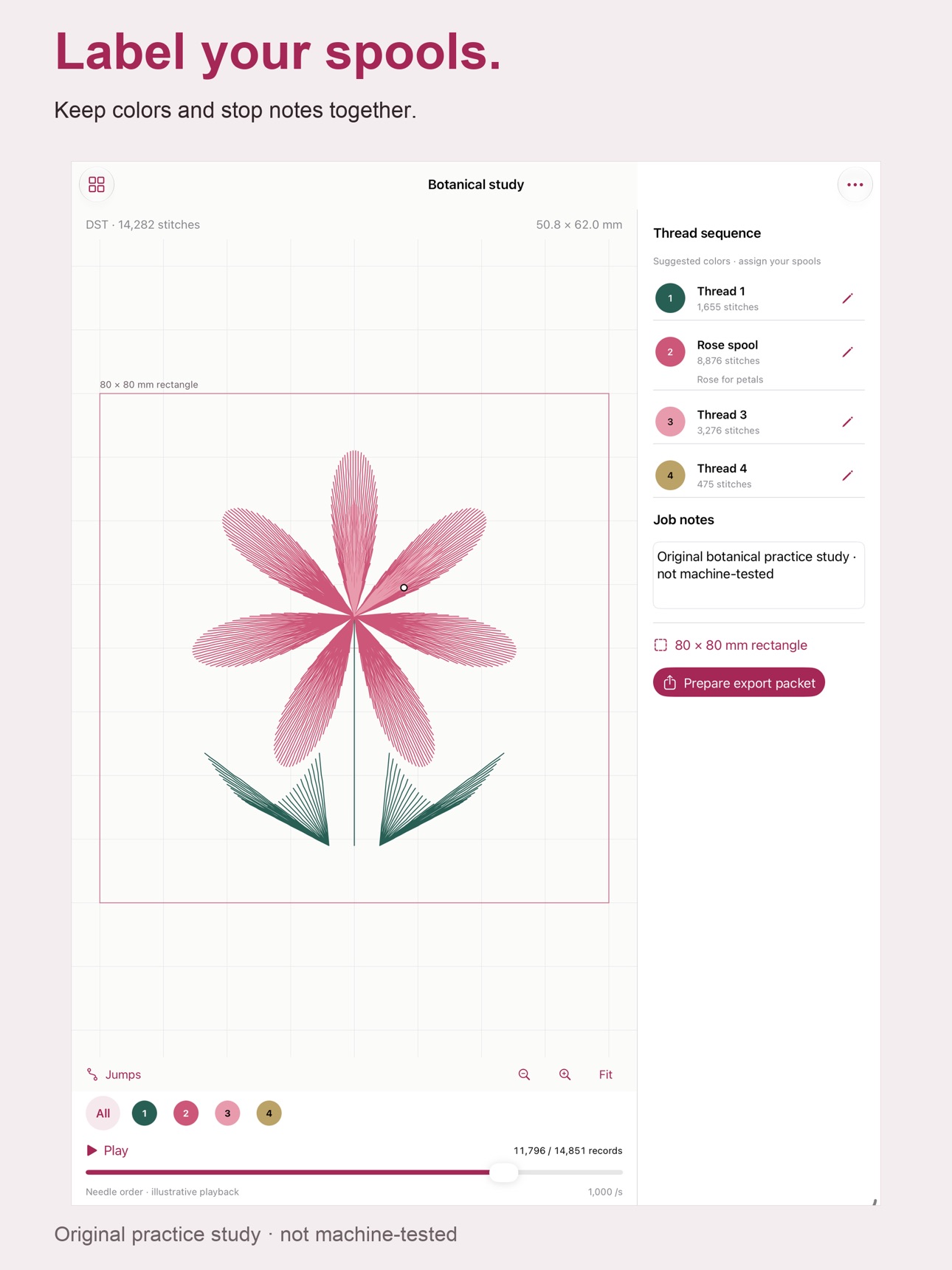
Task: Edit Thread 1 with pencil icon
Action: (x=847, y=298)
